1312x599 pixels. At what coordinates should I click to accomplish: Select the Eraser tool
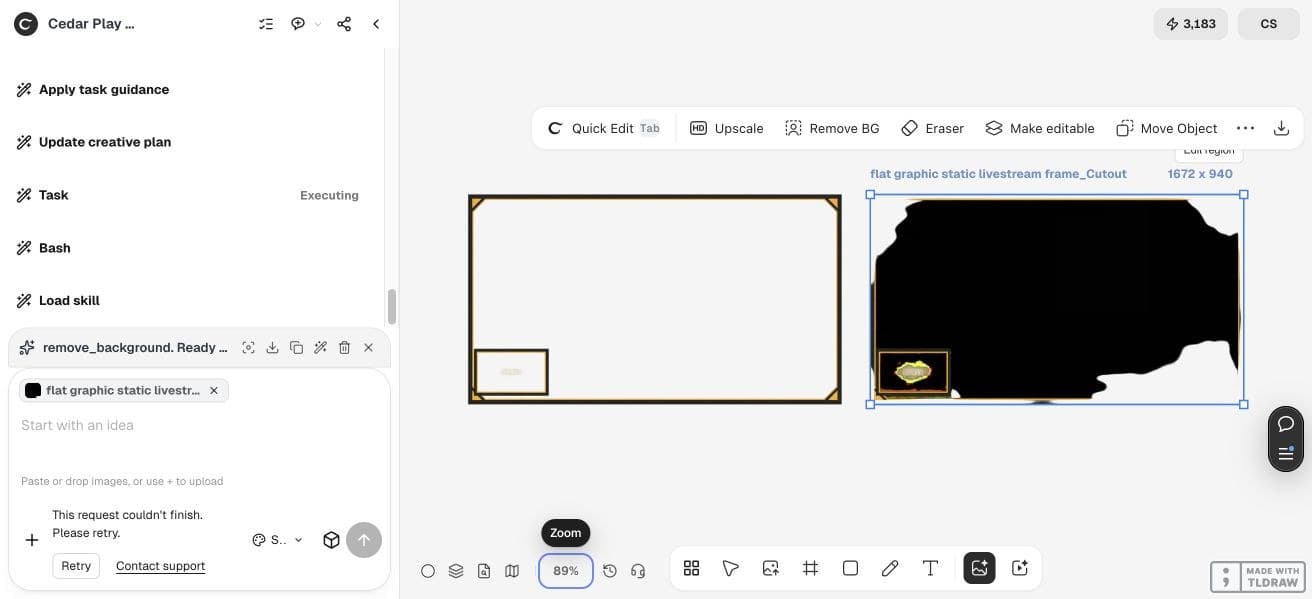click(932, 128)
